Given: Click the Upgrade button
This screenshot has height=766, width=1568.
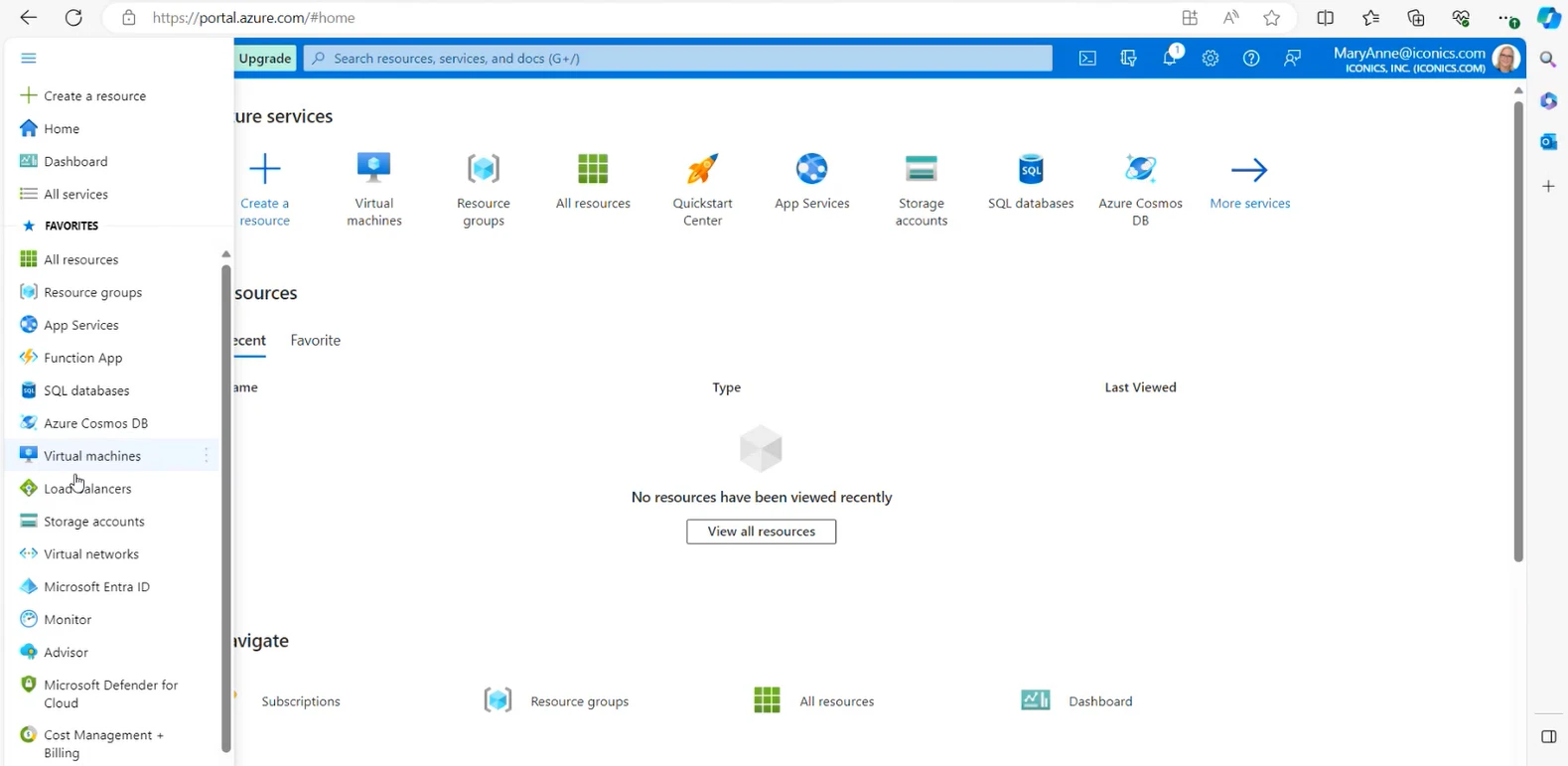Looking at the screenshot, I should pos(265,59).
